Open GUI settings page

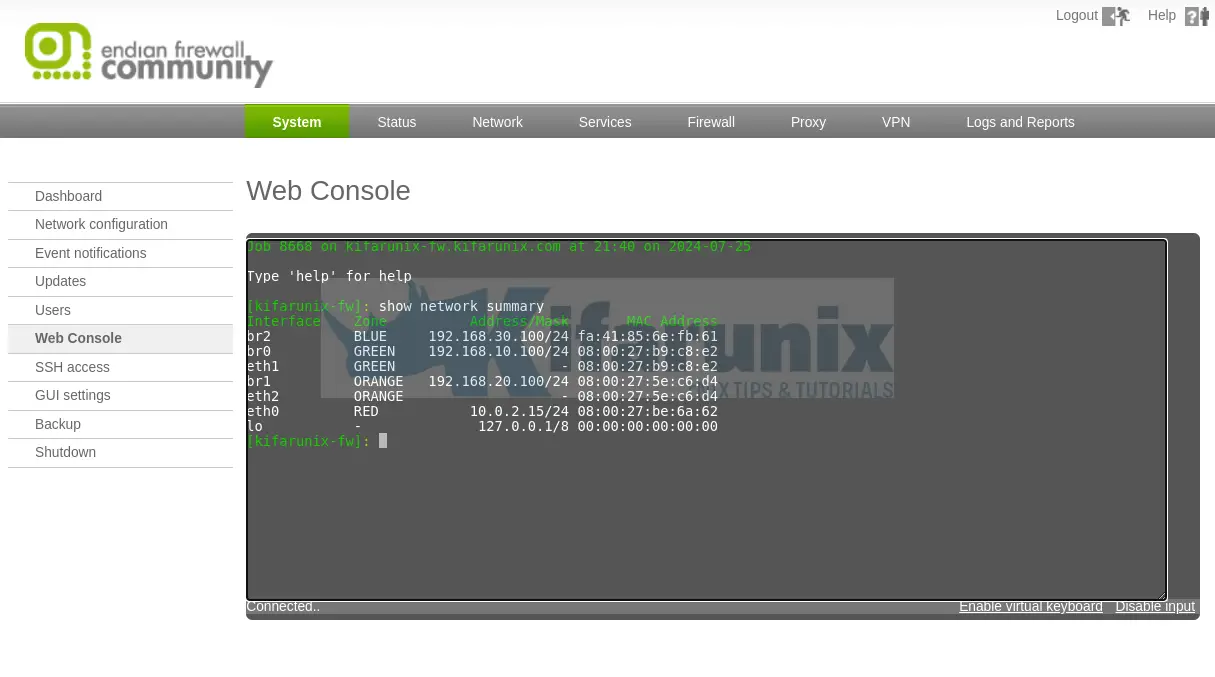coord(120,395)
